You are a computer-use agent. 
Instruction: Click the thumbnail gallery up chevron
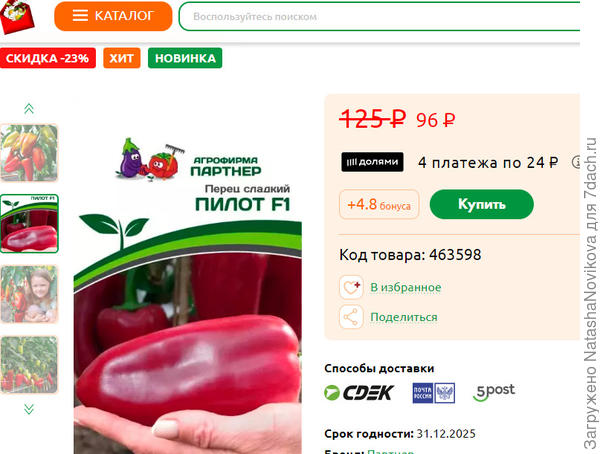(x=29, y=109)
